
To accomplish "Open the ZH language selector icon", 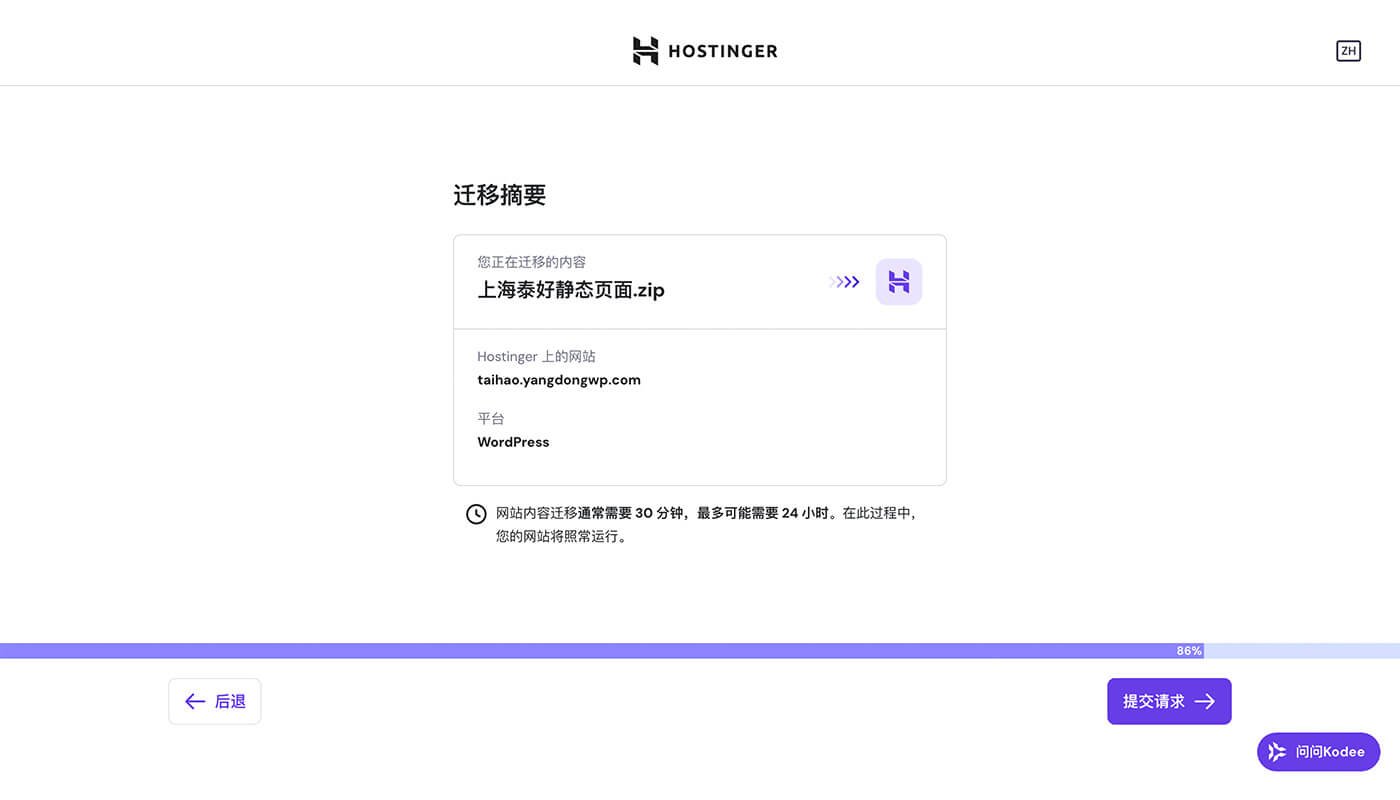I will coord(1348,50).
